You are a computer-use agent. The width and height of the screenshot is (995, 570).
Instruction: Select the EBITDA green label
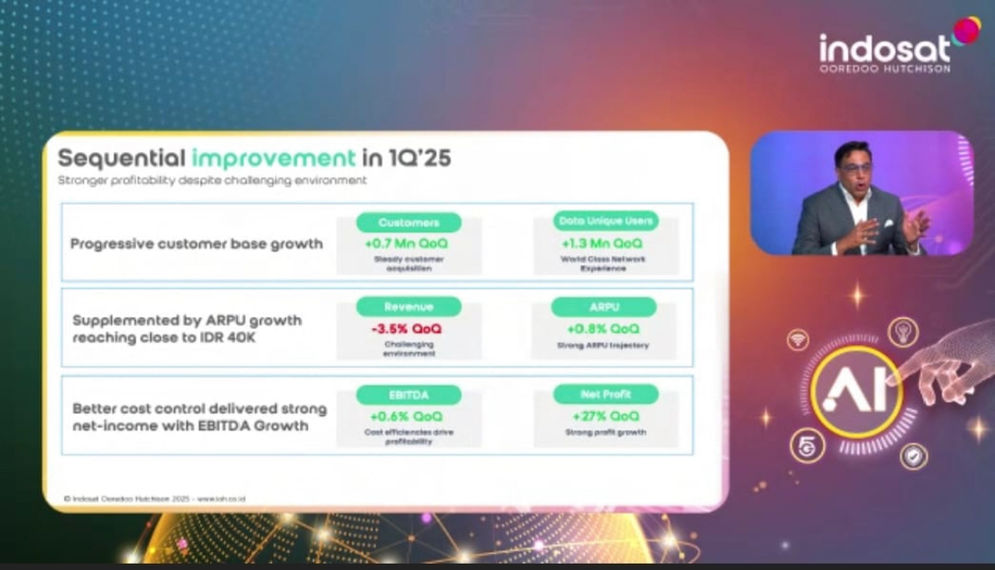tap(409, 395)
